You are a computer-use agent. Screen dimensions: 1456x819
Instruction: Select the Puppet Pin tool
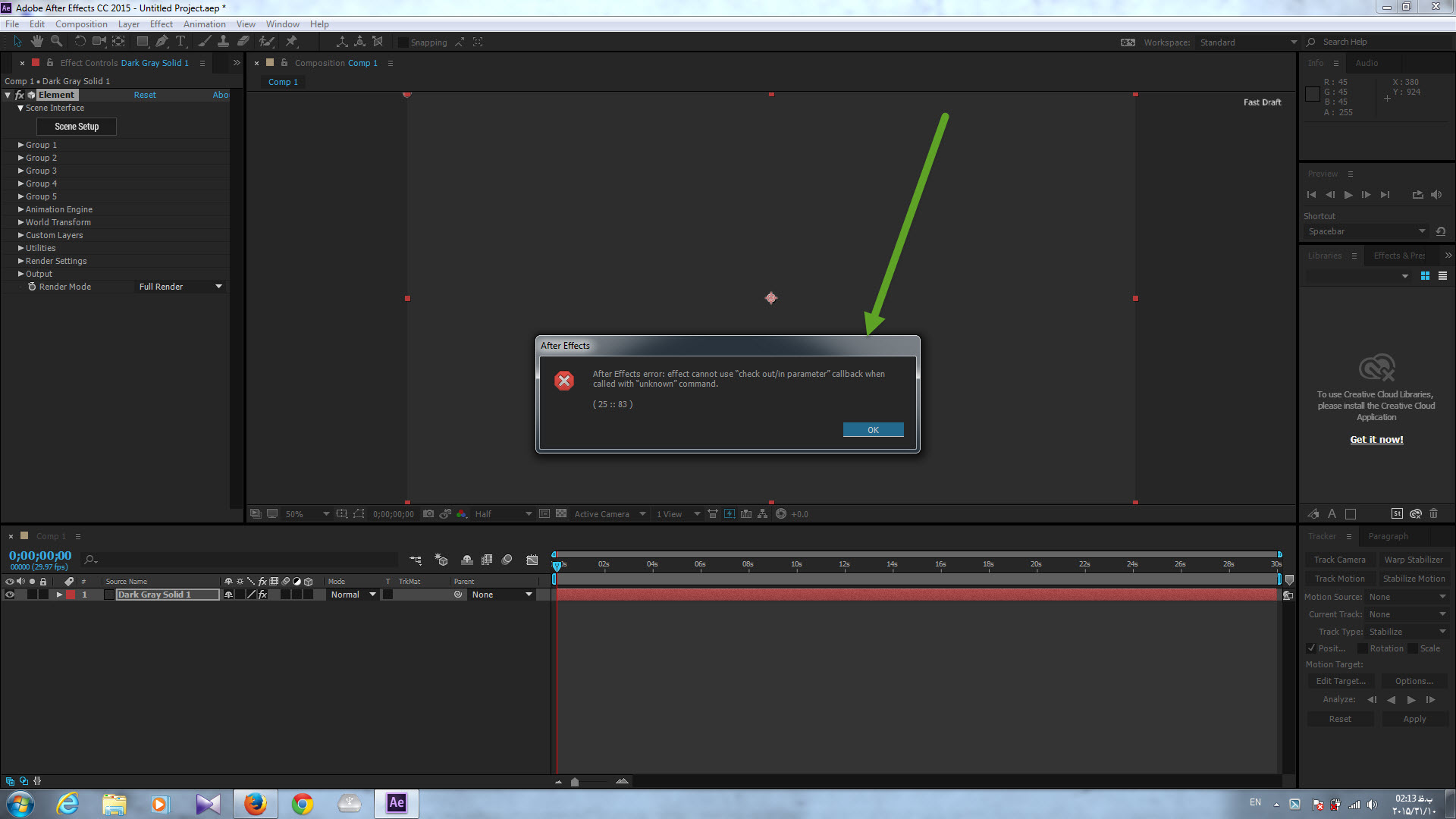tap(291, 42)
